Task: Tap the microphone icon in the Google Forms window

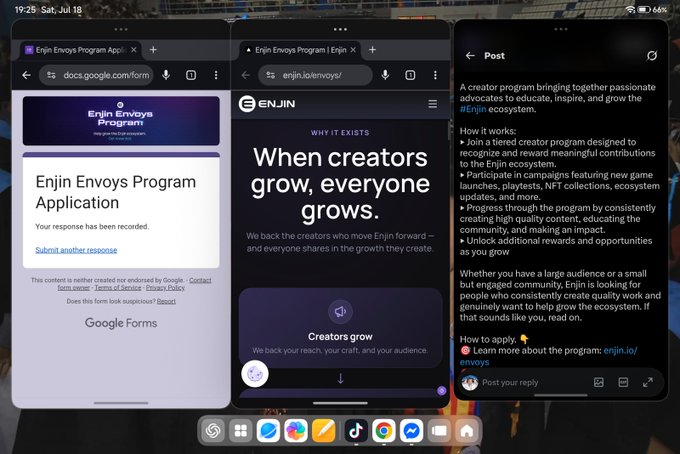Action: (x=166, y=75)
